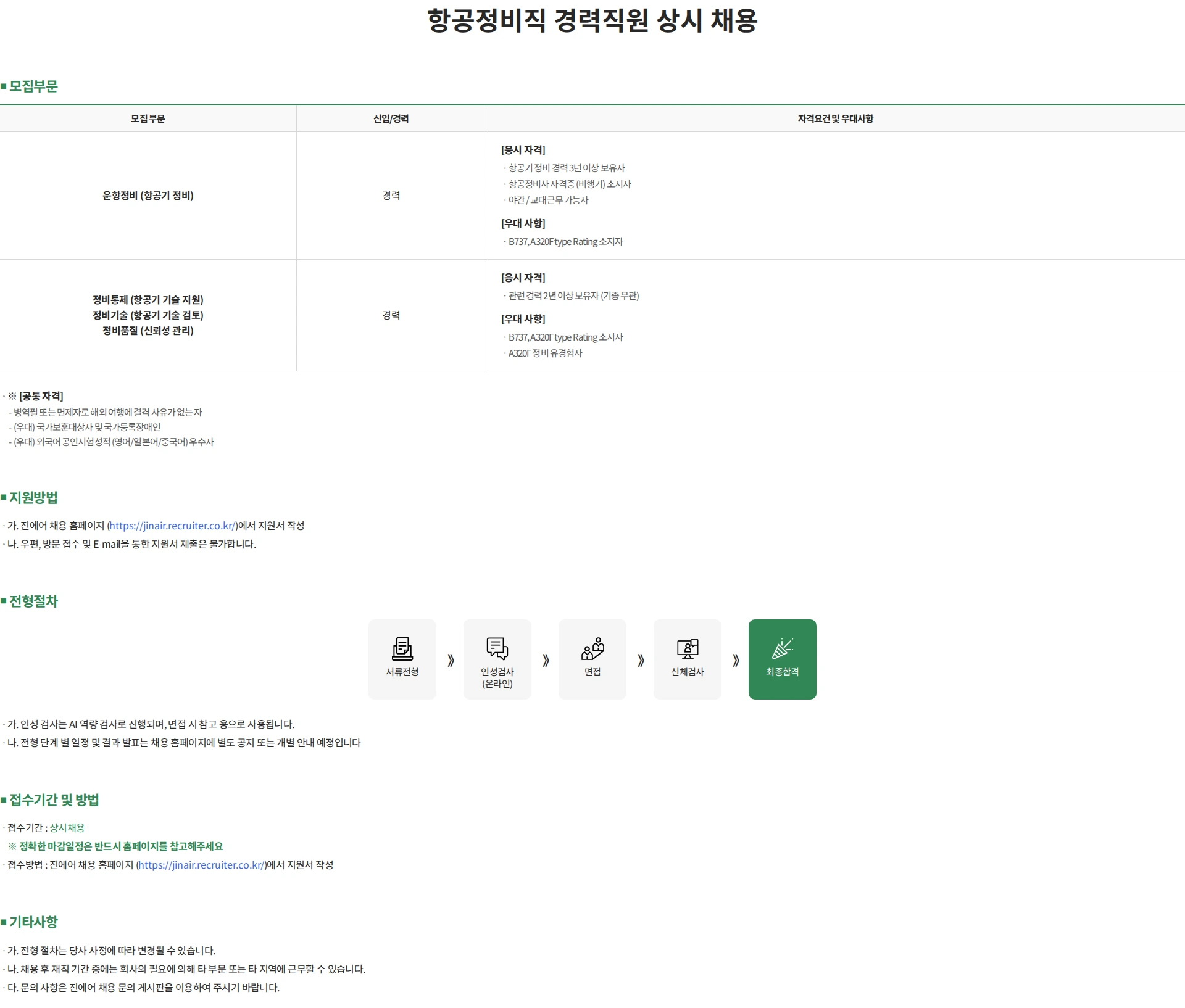Screen dimensions: 1185x1008
Task: Click the green 최종합격 step card
Action: (783, 659)
